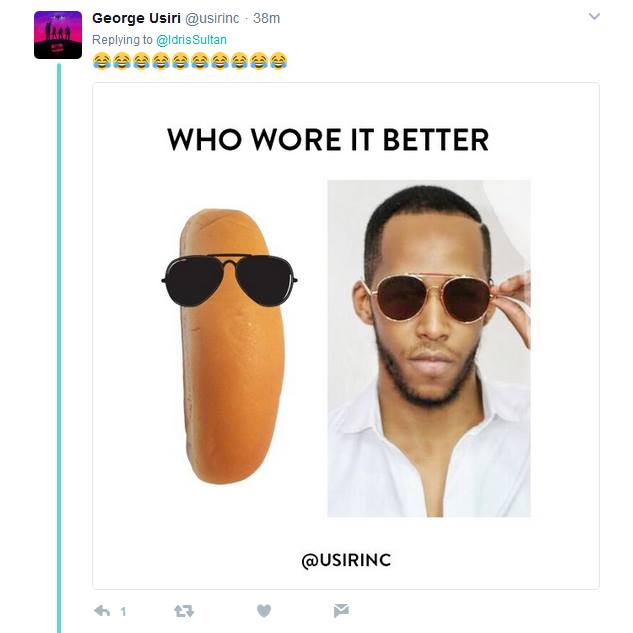
Task: Open the tweet options chevron menu
Action: click(x=594, y=17)
